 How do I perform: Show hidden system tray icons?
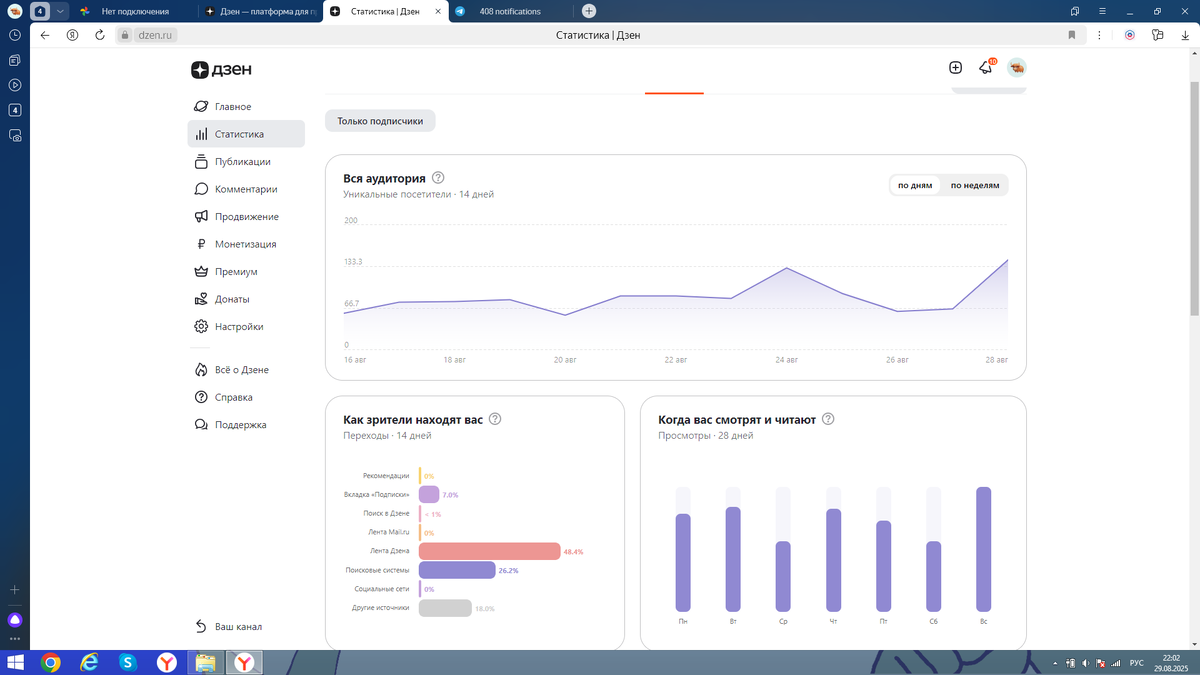(1056, 663)
